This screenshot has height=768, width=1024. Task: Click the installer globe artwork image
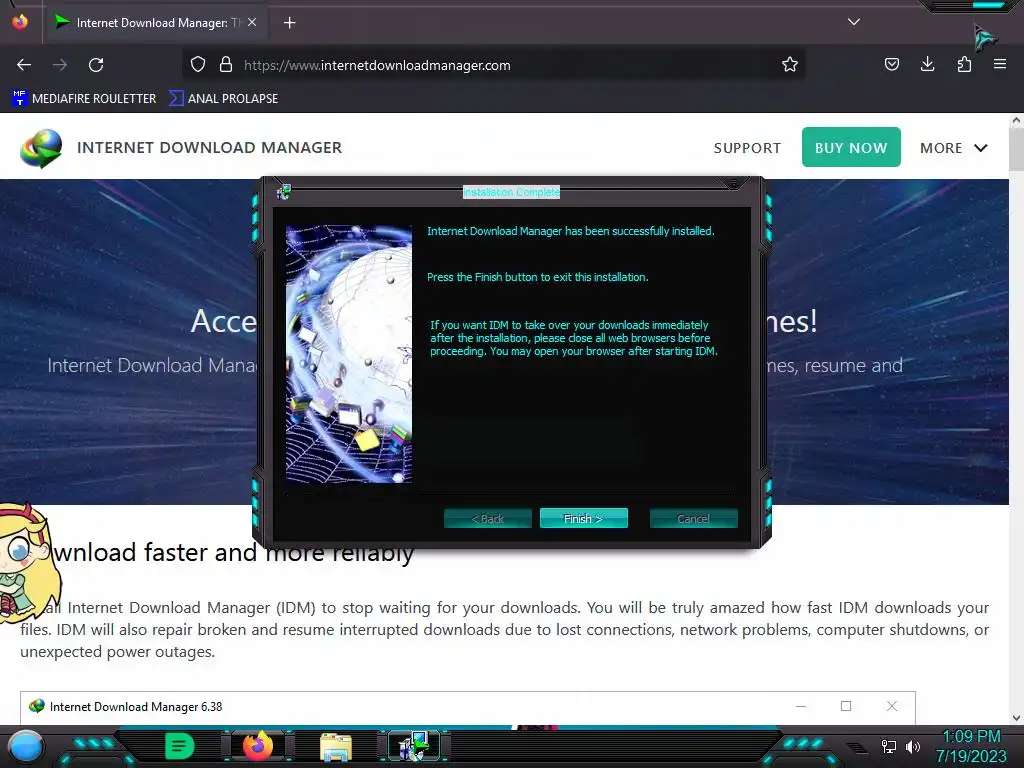[x=349, y=354]
